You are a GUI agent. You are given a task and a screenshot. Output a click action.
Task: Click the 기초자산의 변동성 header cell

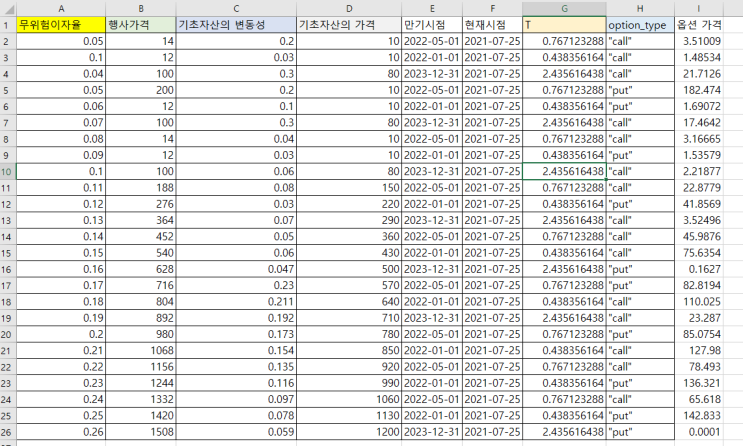point(236,25)
